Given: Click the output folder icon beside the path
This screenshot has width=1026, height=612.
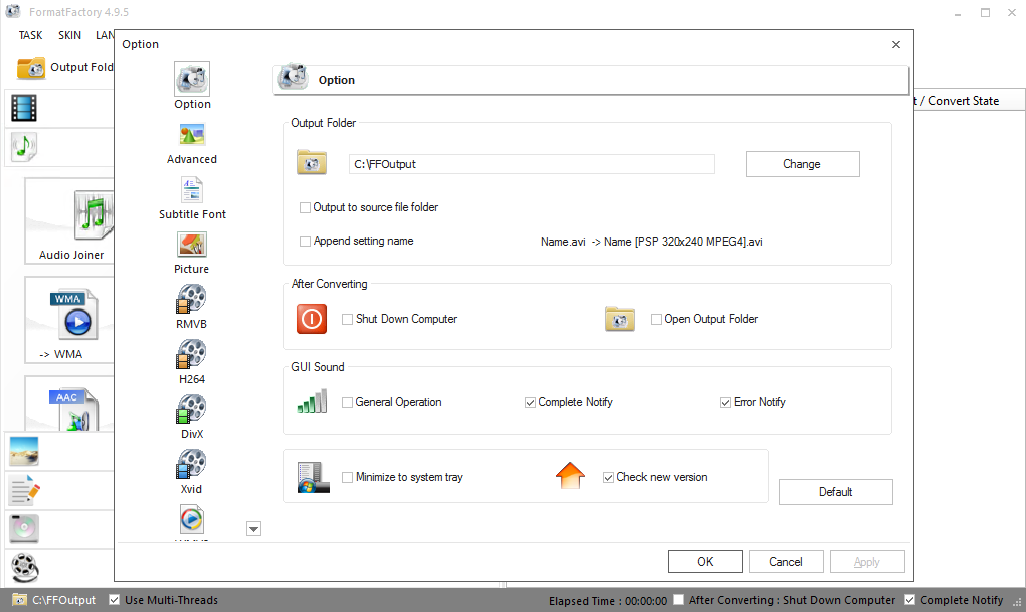Looking at the screenshot, I should pyautogui.click(x=312, y=162).
